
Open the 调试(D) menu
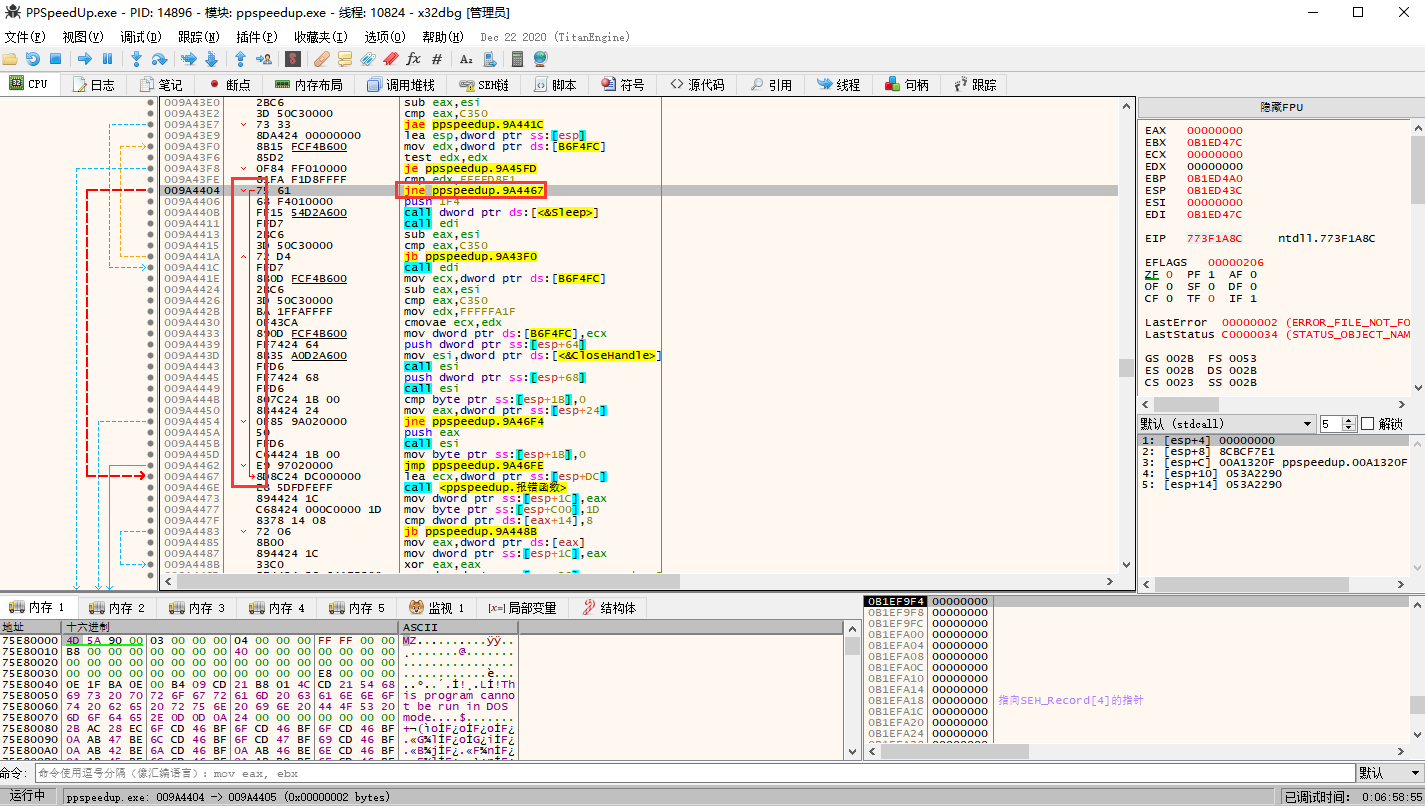pos(139,37)
